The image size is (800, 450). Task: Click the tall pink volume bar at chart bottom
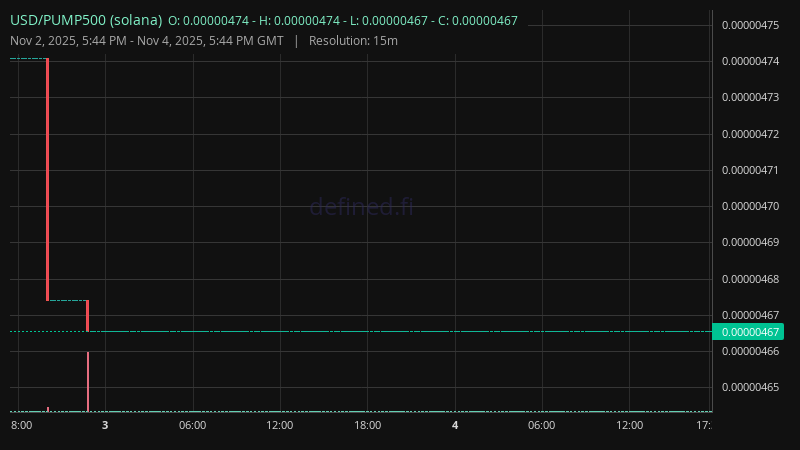88,381
